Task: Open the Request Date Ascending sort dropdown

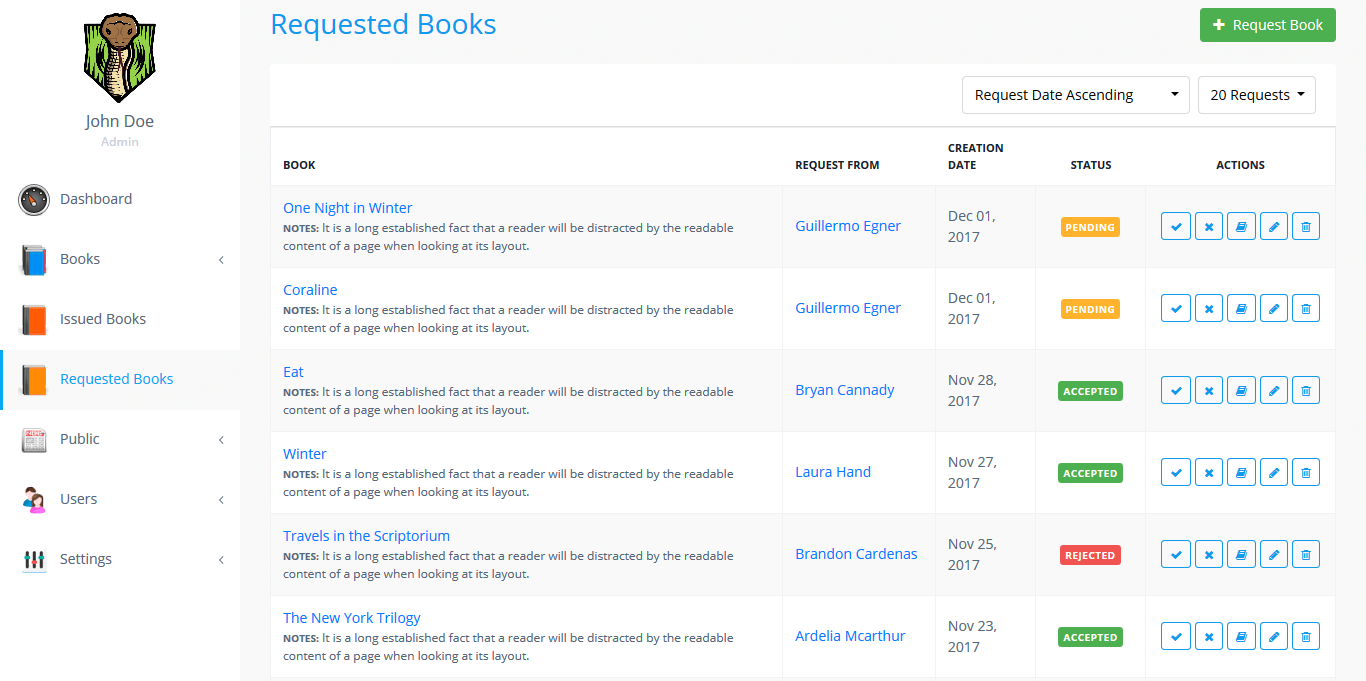Action: [x=1075, y=95]
